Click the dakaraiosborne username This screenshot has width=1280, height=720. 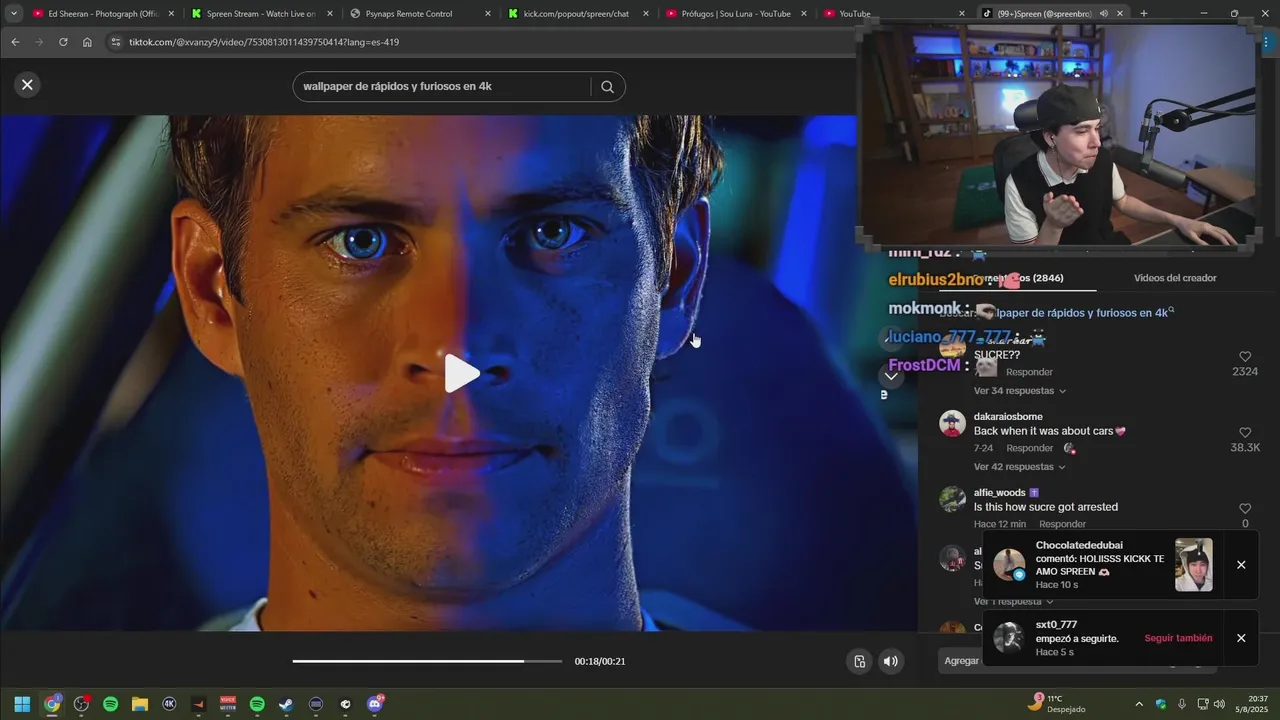click(1008, 417)
